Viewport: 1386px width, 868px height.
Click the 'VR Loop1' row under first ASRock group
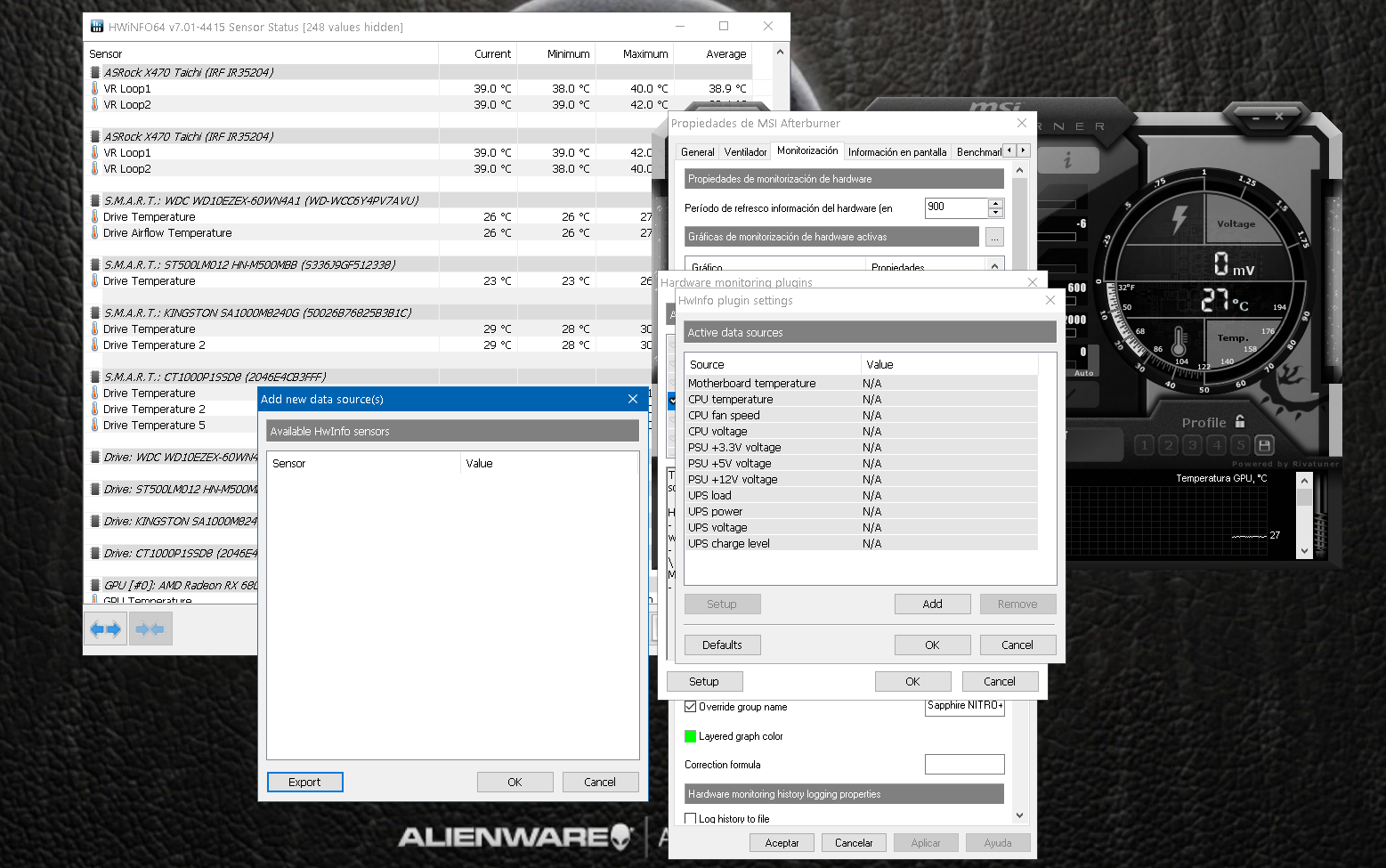pyautogui.click(x=418, y=88)
